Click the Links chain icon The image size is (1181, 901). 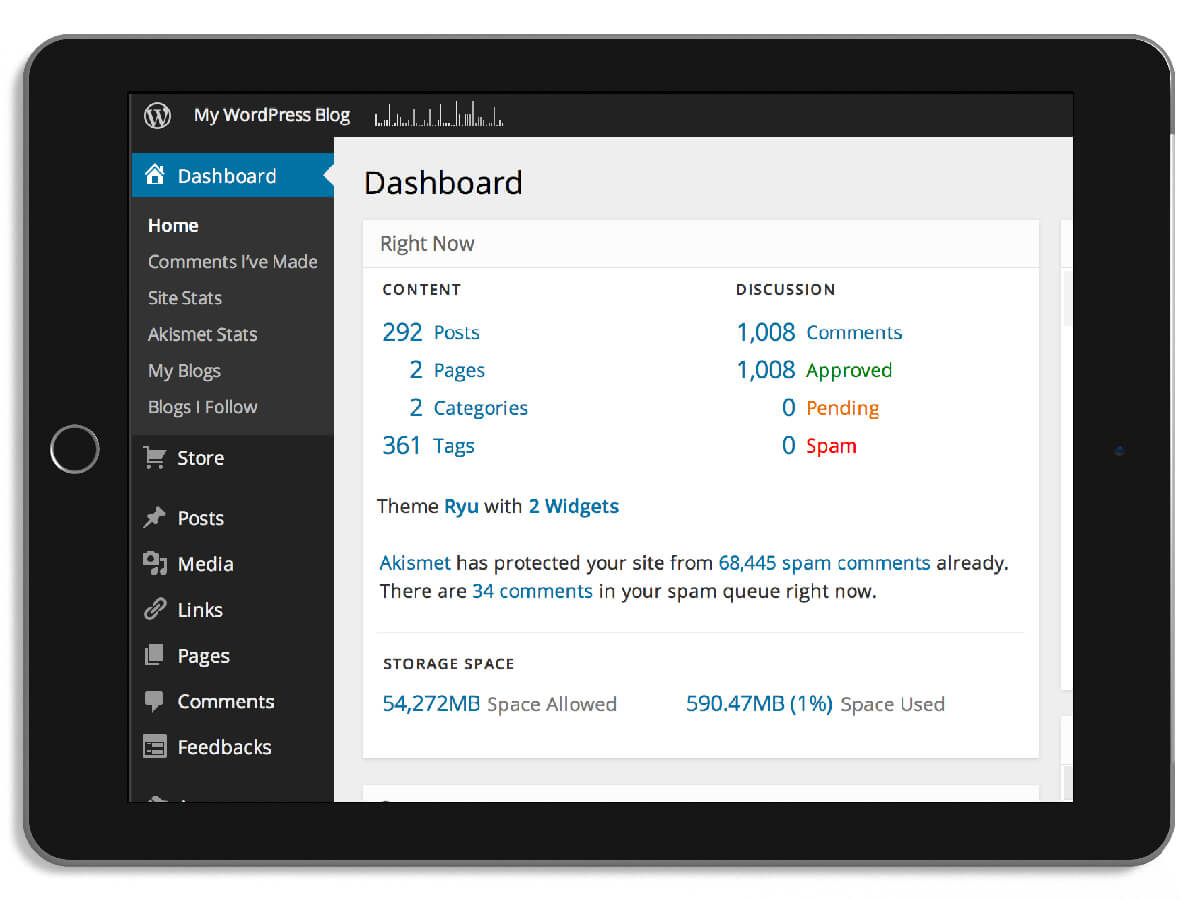pos(154,609)
